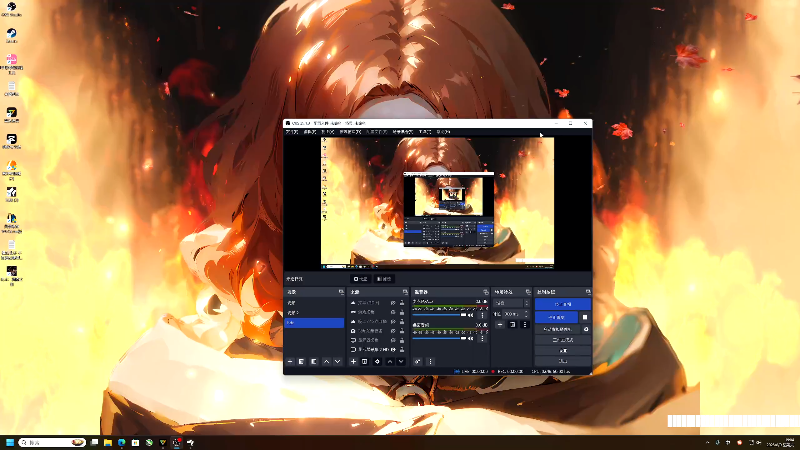Pop out the Scene Transitions dock panel
The width and height of the screenshot is (800, 450).
pyautogui.click(x=528, y=292)
